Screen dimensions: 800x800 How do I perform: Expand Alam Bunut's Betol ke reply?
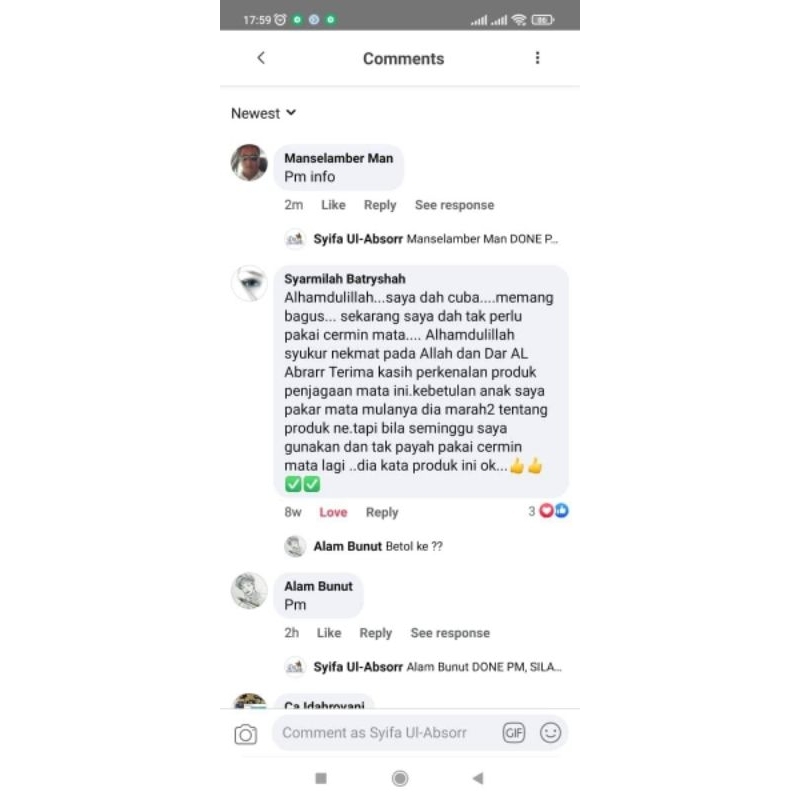tap(363, 546)
